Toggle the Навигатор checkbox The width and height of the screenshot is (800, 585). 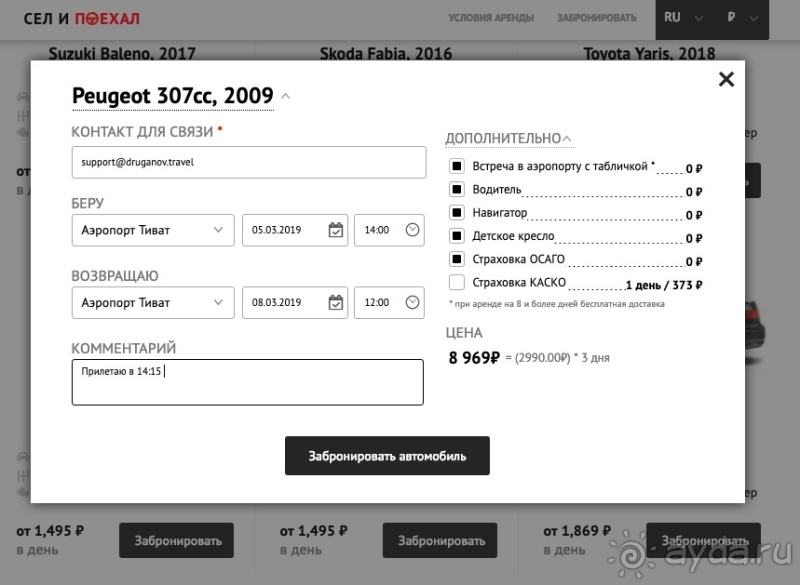[x=457, y=212]
